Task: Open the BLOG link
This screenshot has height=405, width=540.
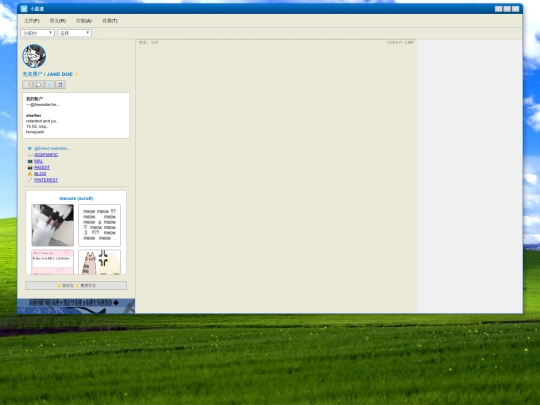Action: pyautogui.click(x=40, y=174)
